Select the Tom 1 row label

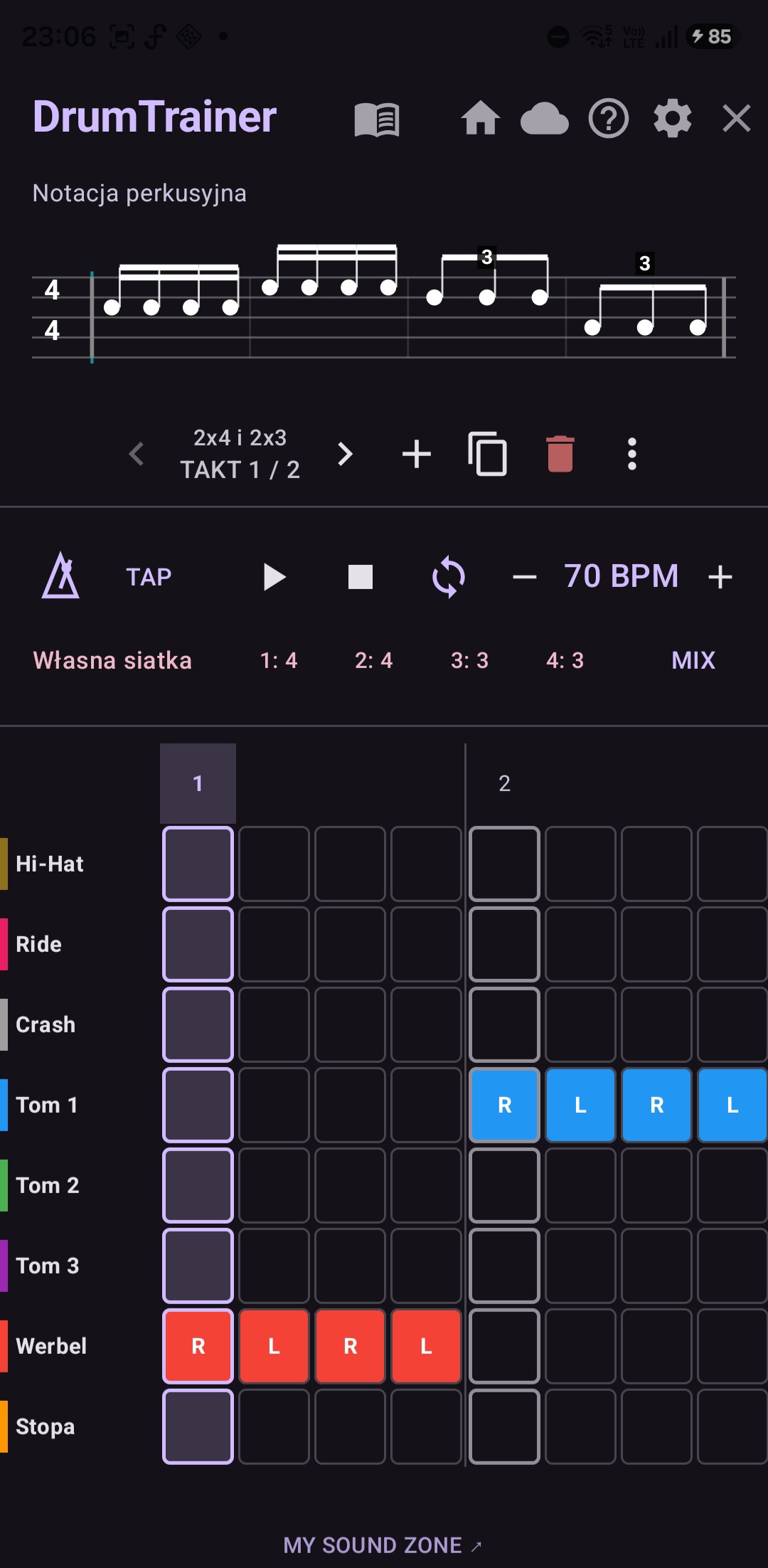[47, 1105]
